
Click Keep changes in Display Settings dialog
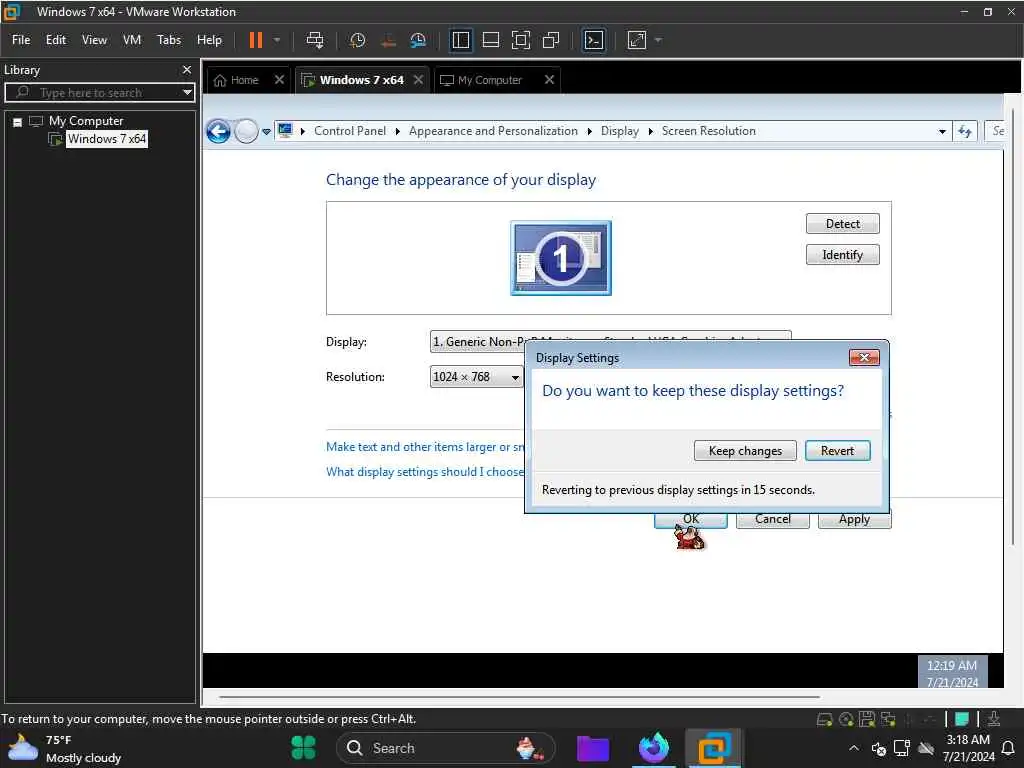(745, 451)
